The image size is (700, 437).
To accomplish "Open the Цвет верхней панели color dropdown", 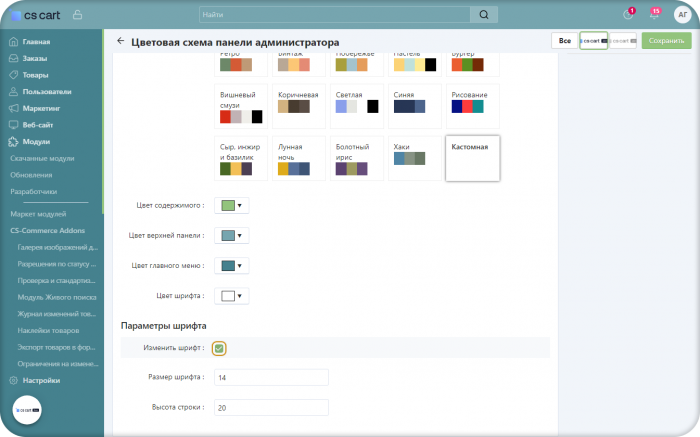I will [x=232, y=235].
